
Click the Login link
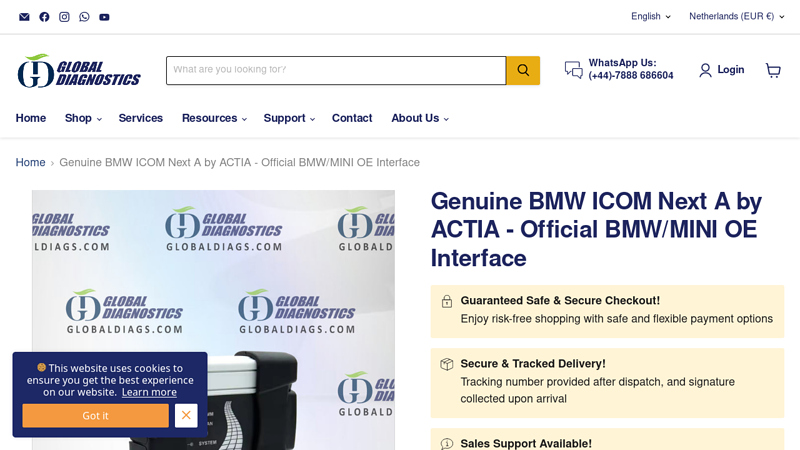[x=731, y=70]
